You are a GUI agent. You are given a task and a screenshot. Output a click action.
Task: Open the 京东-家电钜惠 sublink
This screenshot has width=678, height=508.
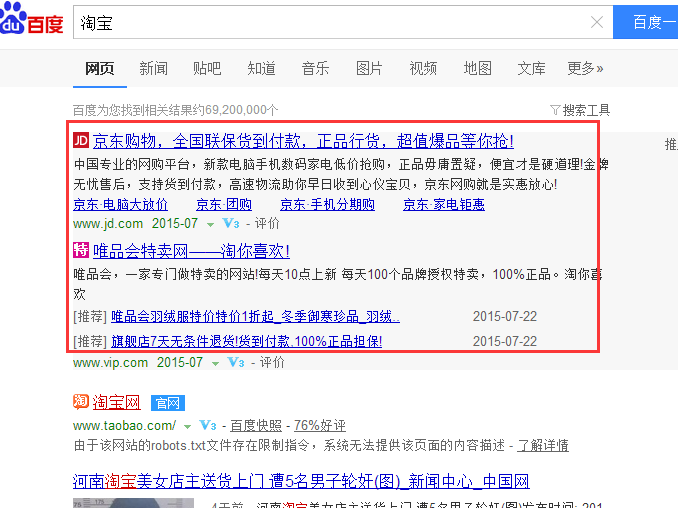coord(444,204)
